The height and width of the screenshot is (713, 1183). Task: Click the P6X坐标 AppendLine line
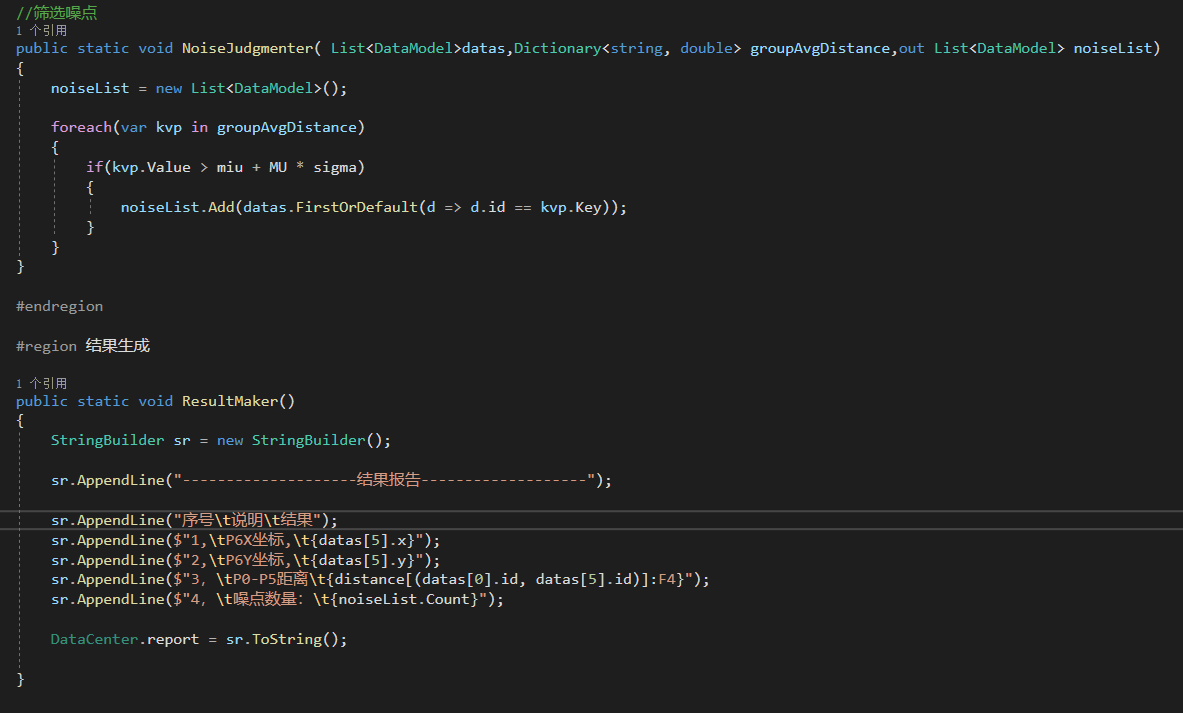coord(245,540)
